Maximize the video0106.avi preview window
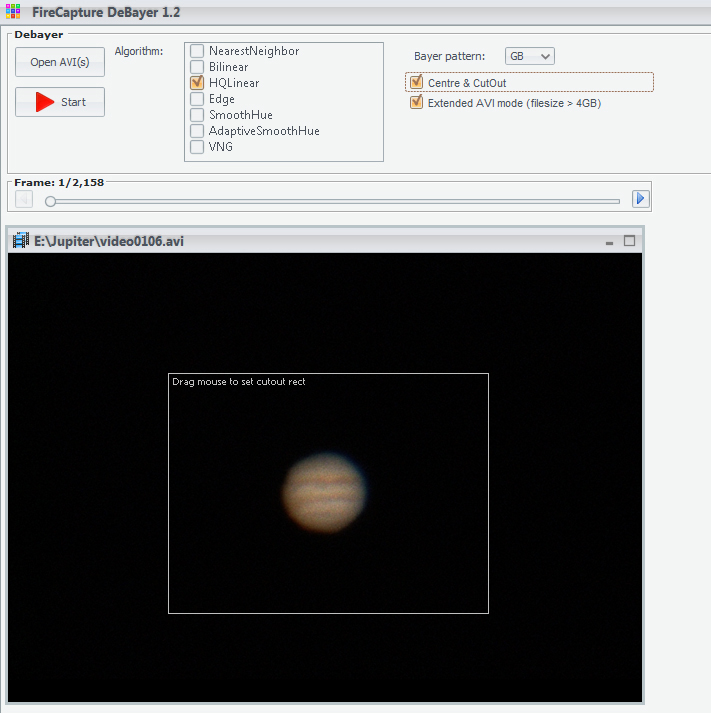Viewport: 711px width, 713px height. (x=629, y=241)
